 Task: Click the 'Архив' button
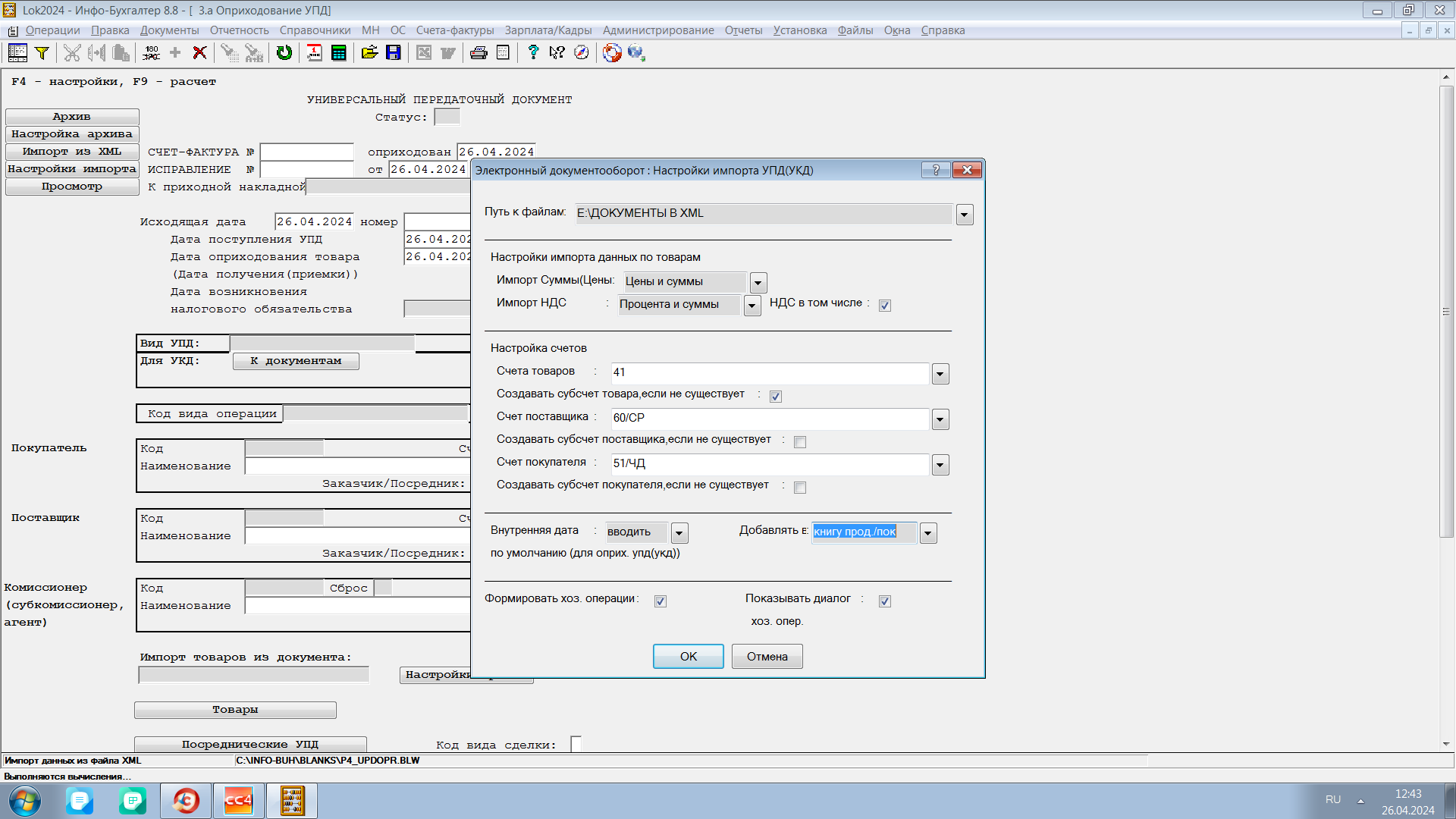click(72, 117)
